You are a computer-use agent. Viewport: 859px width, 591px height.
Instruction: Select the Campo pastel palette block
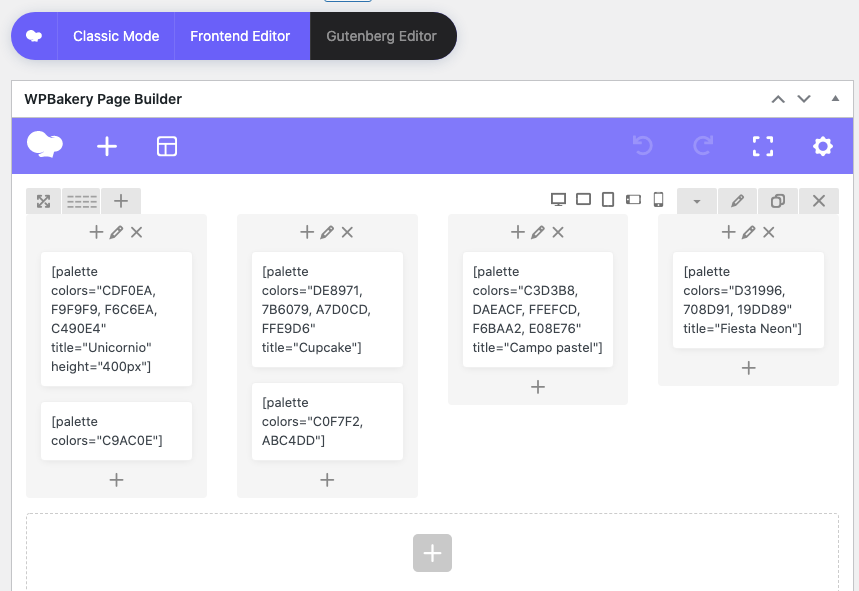pyautogui.click(x=538, y=309)
